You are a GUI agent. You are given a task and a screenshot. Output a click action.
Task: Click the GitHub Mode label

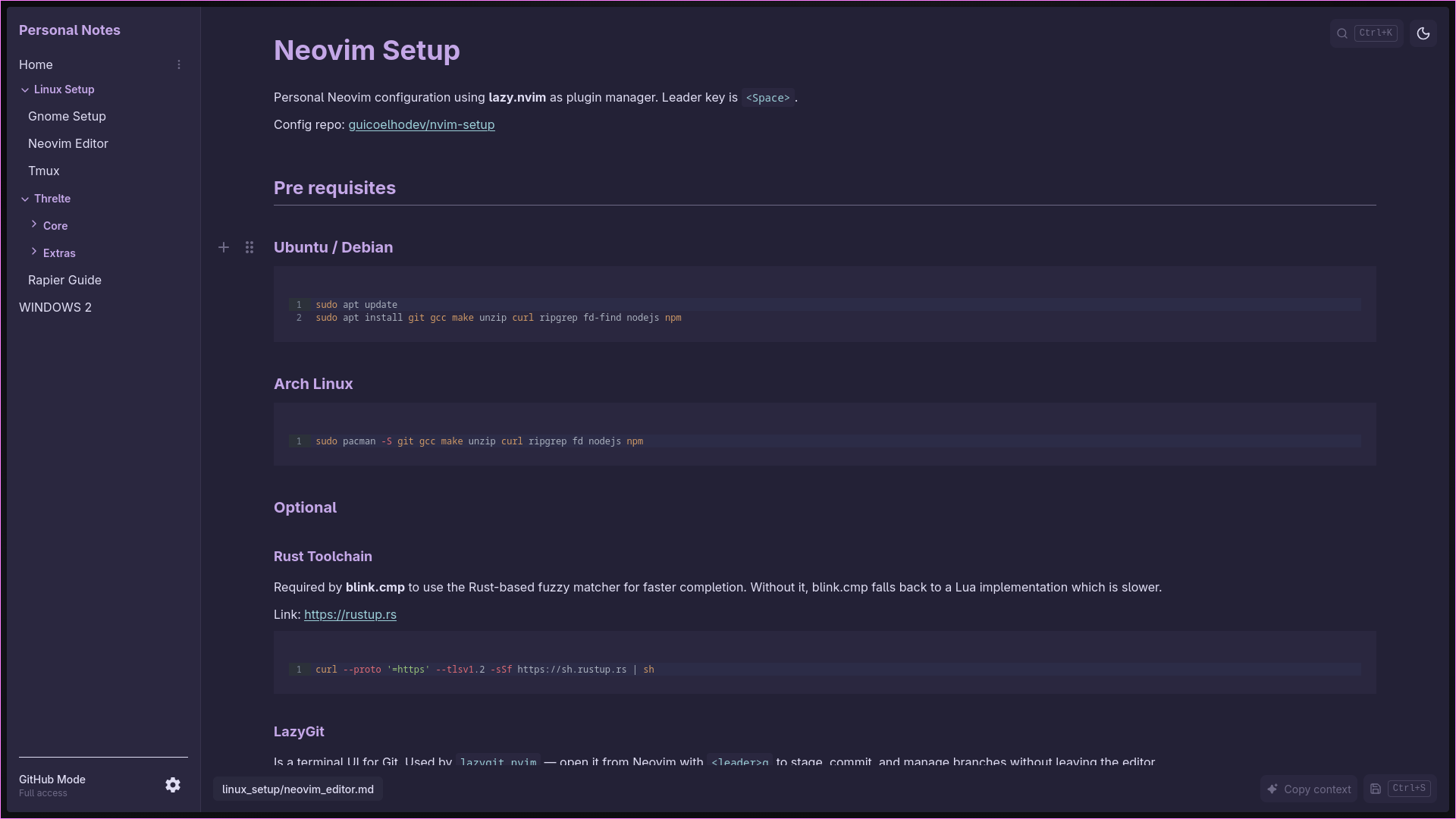tap(52, 780)
